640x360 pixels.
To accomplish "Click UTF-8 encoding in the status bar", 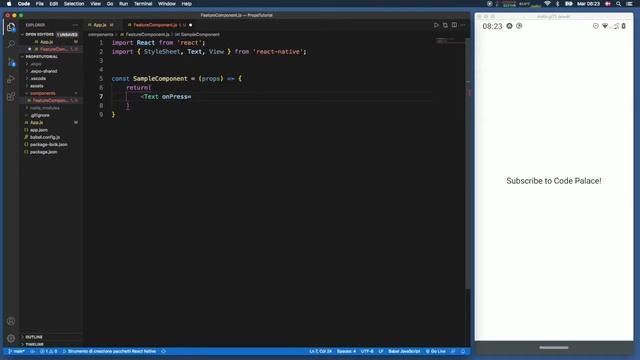I will pos(367,351).
